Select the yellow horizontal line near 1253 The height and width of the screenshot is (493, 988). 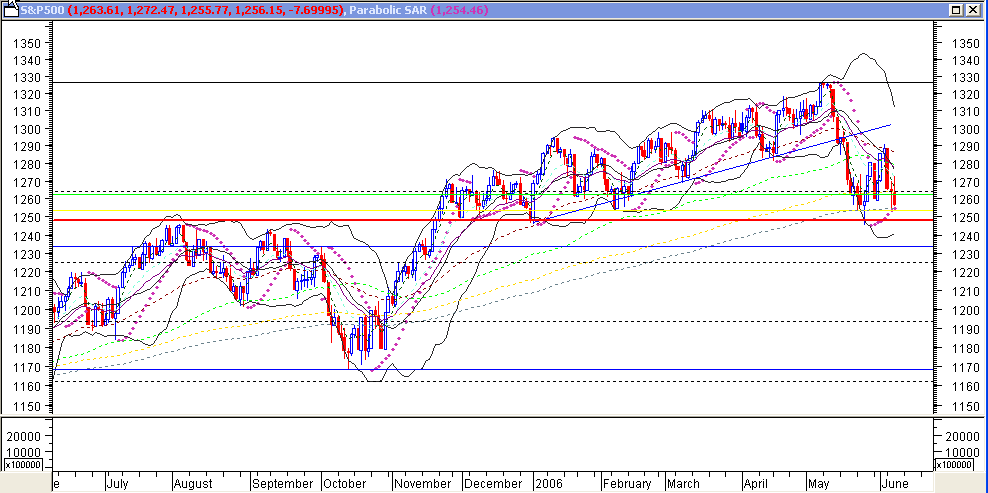(491, 211)
